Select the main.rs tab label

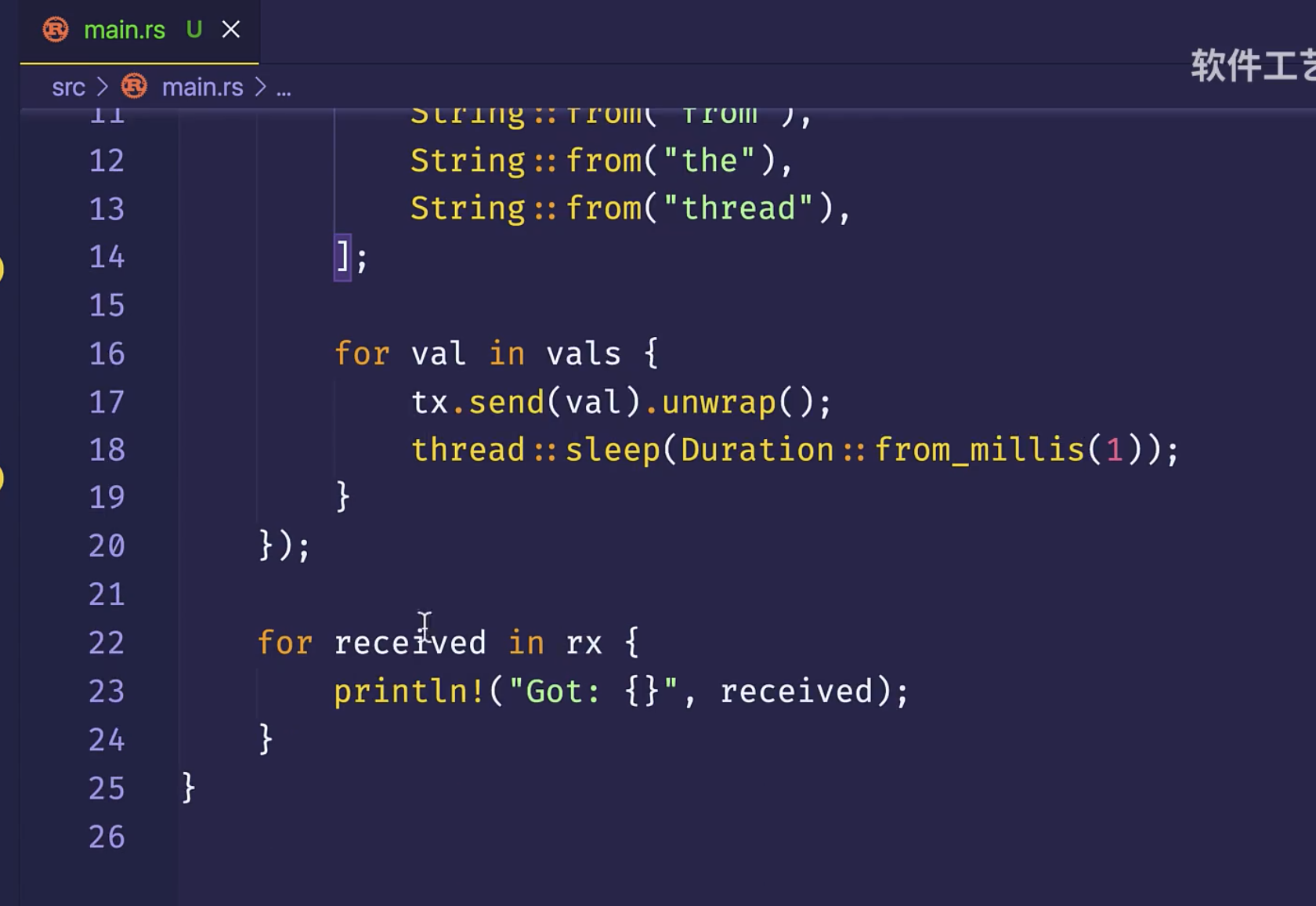coord(124,30)
